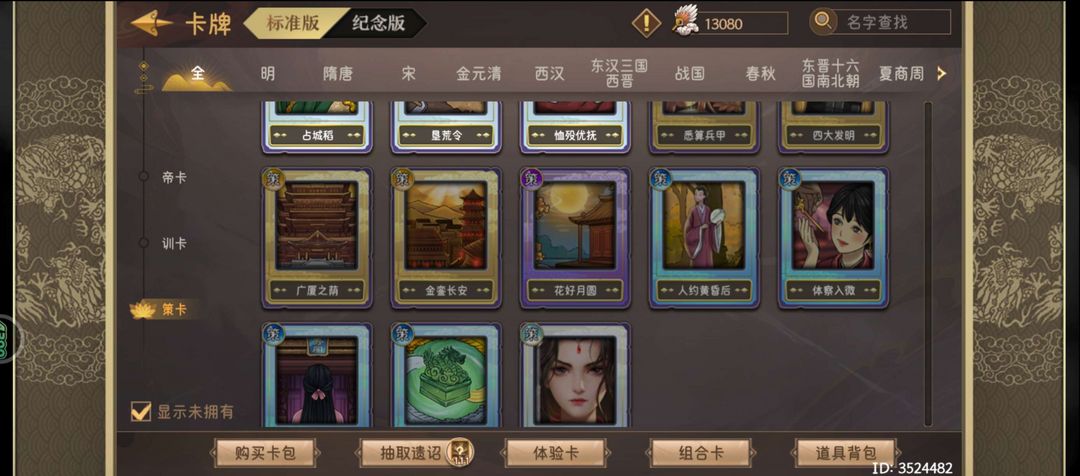
Task: Switch to 纪念版 edition
Action: 378,23
